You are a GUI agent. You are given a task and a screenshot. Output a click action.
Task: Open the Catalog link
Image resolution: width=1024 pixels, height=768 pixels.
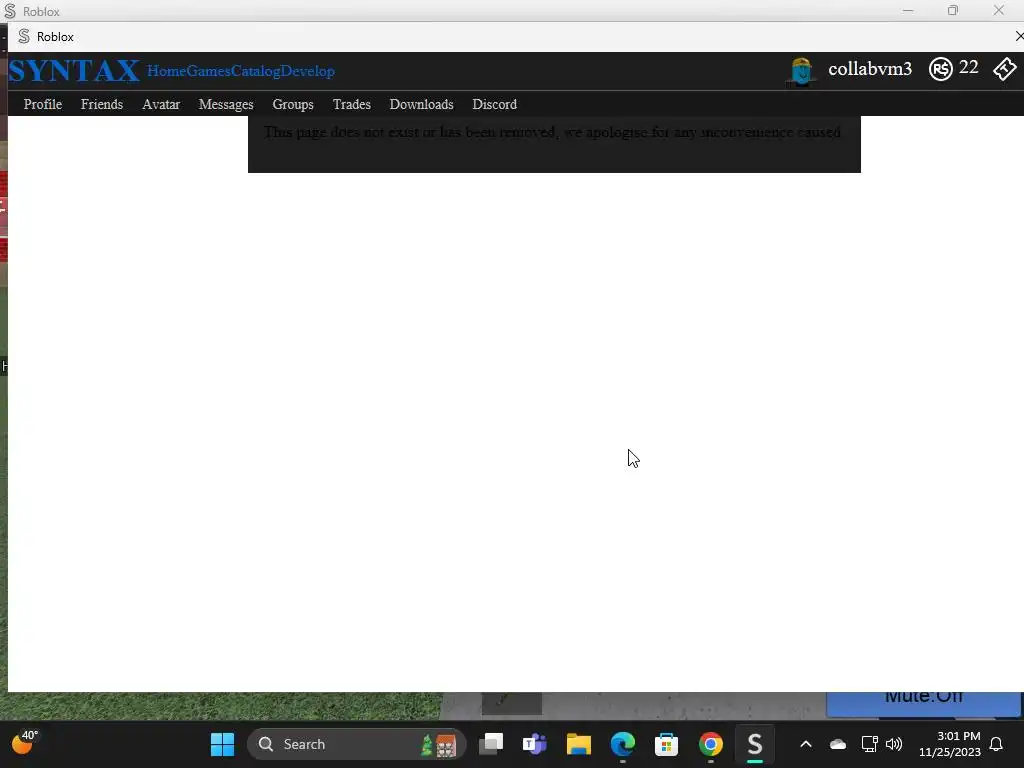point(255,71)
